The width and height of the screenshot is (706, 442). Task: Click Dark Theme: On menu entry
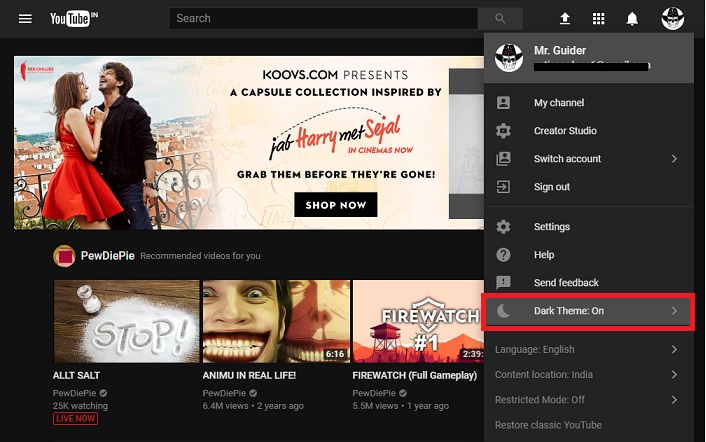pos(588,311)
